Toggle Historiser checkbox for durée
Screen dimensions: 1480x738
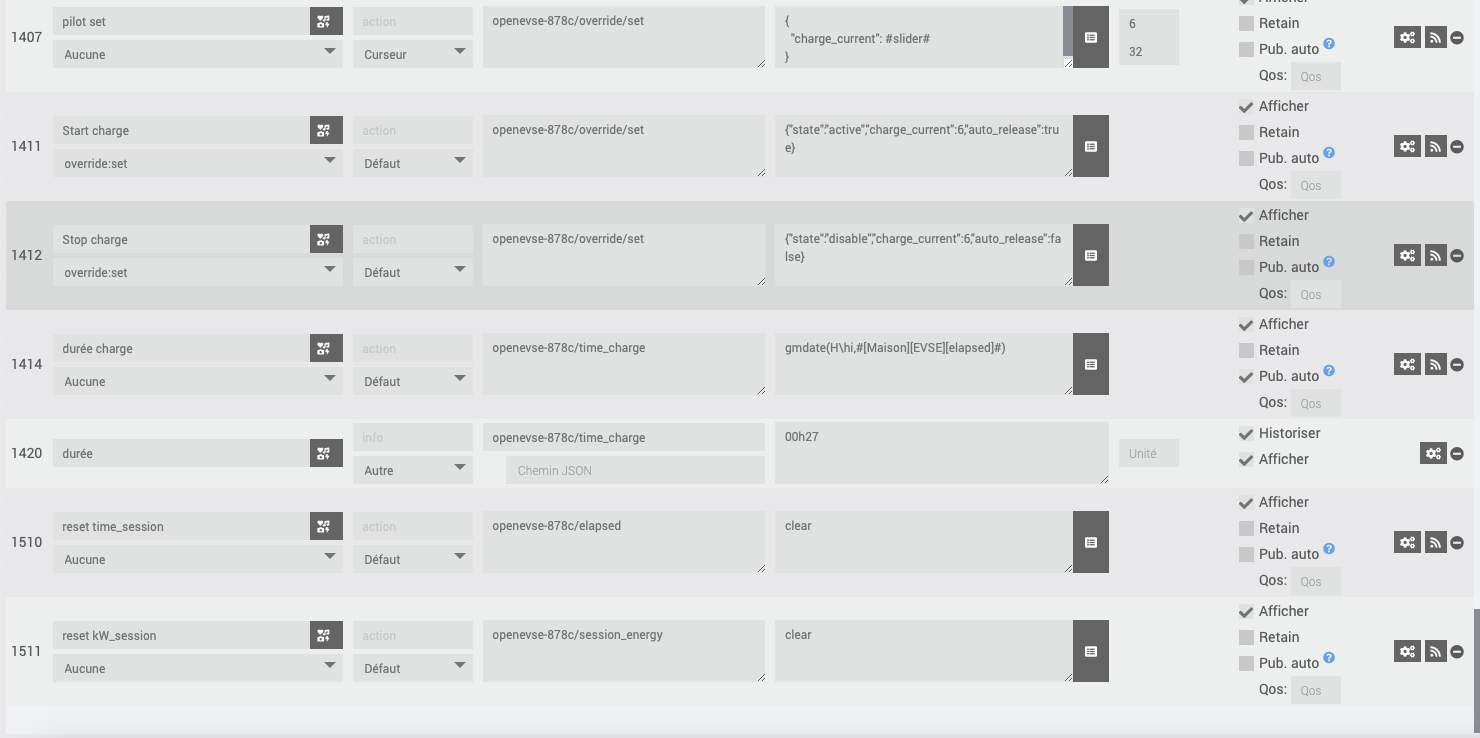[1246, 433]
